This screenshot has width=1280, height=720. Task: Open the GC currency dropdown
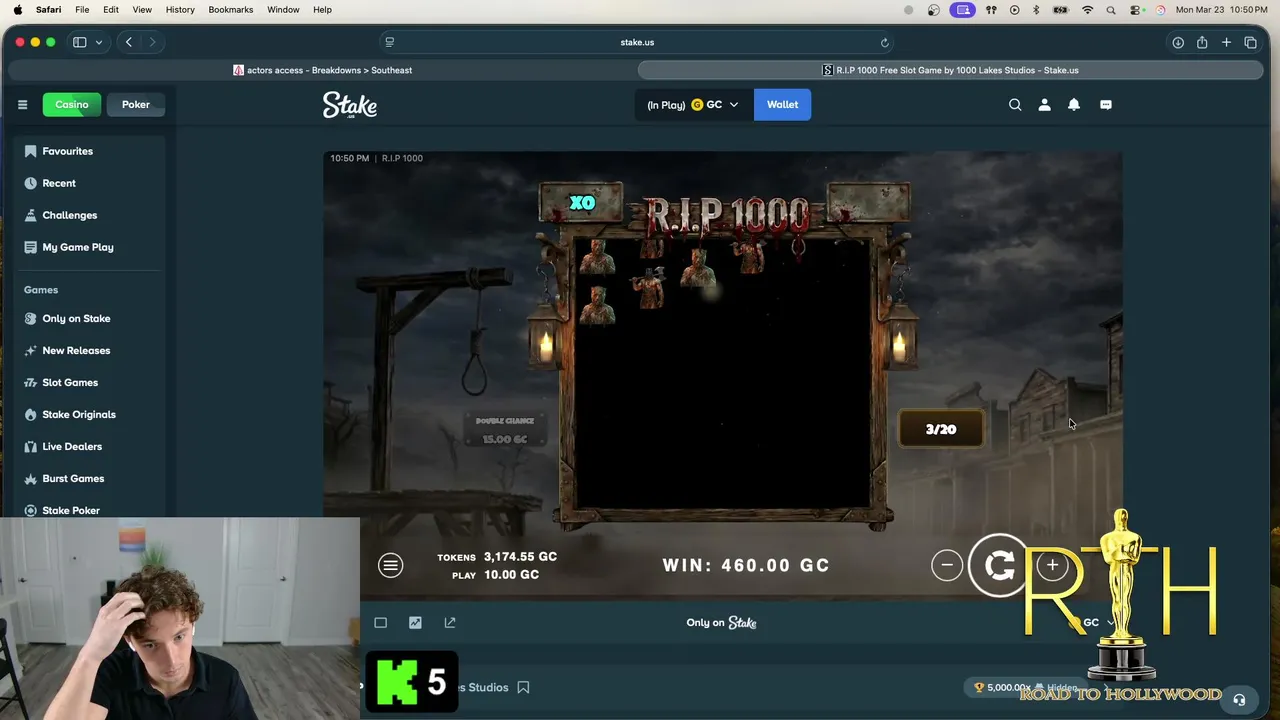692,104
